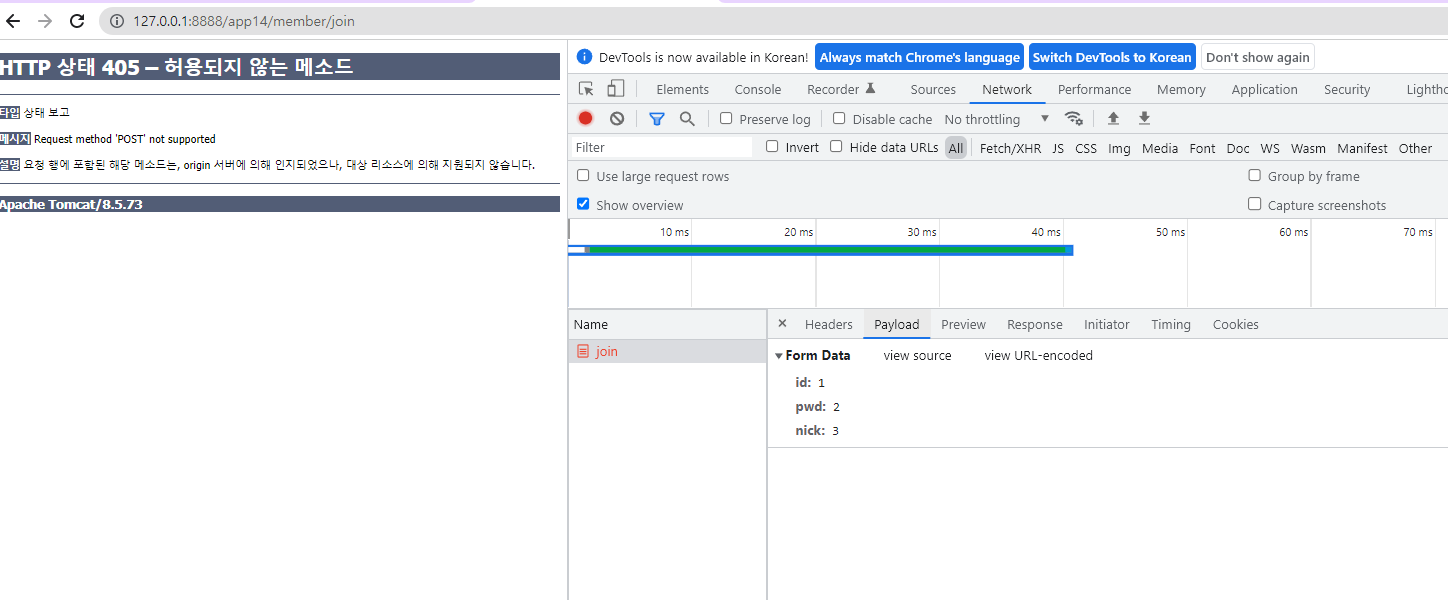
Task: Select the Network tab
Action: 1007,89
